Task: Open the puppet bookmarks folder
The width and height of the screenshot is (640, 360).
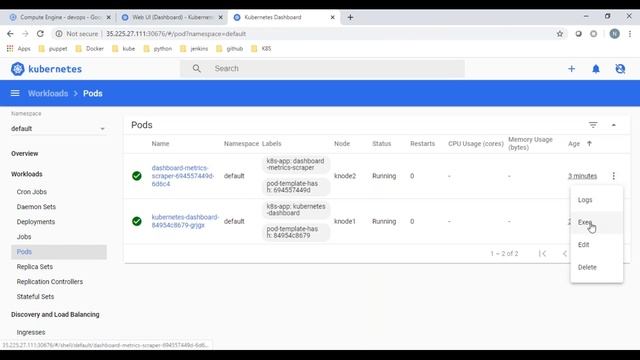Action: tap(53, 49)
